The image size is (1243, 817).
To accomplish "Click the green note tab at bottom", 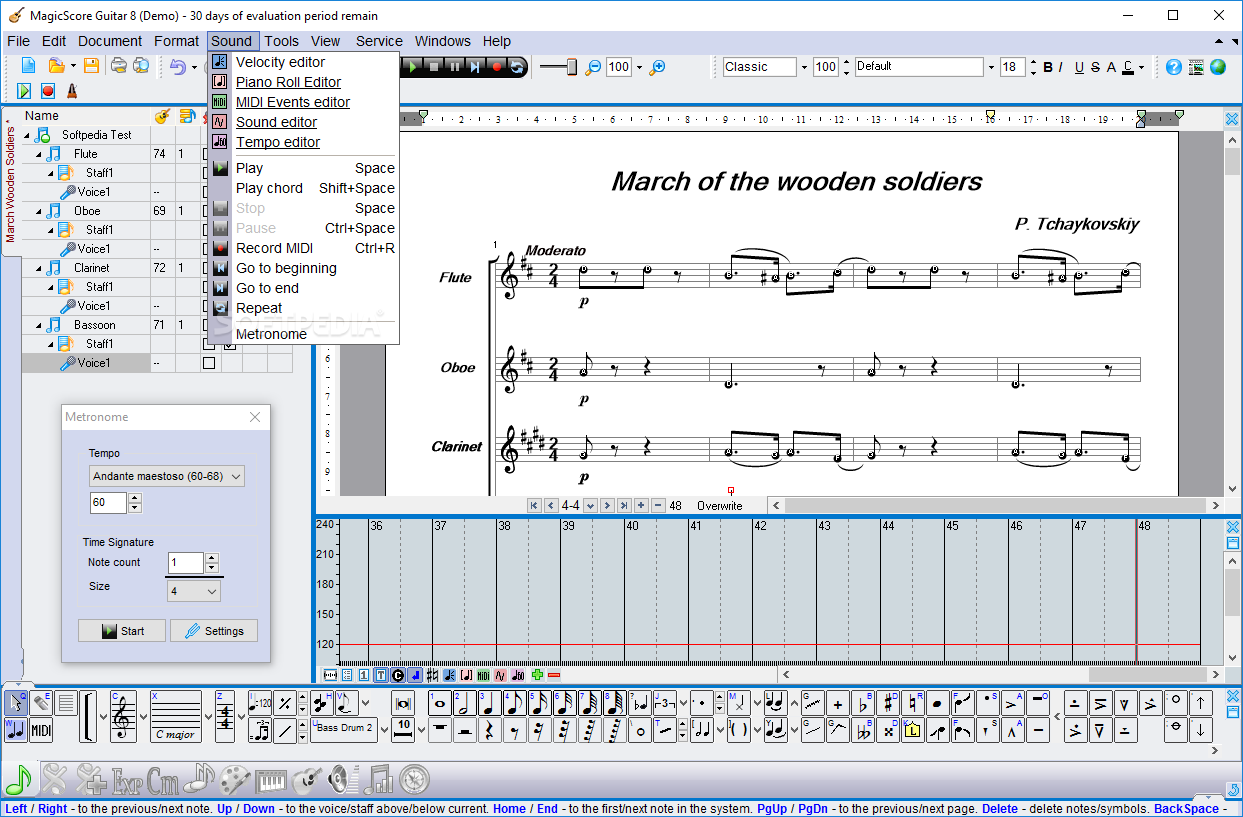I will [x=19, y=778].
